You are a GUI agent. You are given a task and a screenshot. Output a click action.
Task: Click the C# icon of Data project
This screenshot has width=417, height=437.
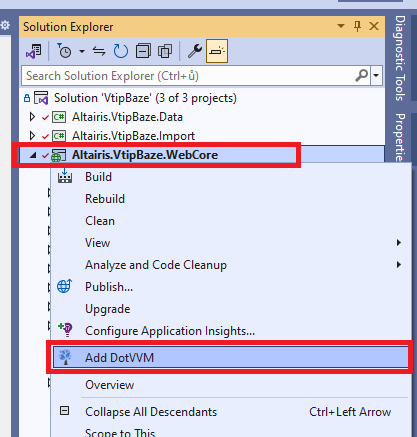(59, 117)
